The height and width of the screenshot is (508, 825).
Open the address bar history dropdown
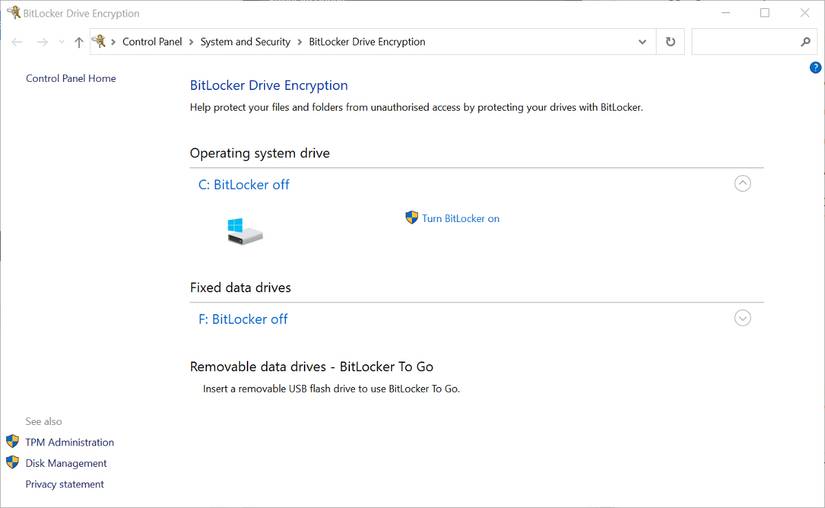(642, 42)
